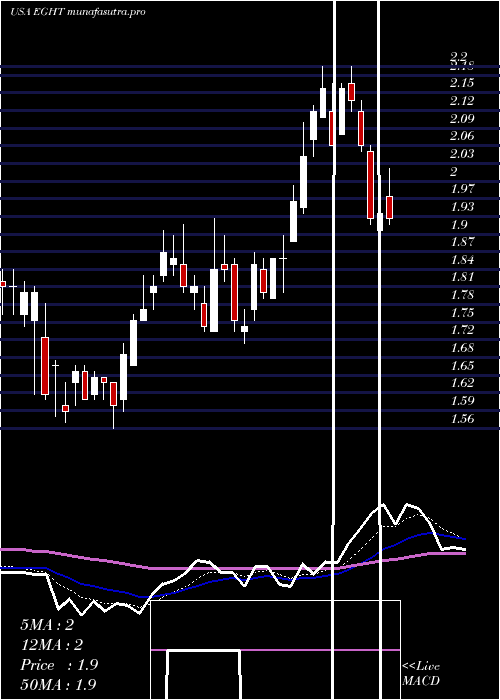Select the 1.97 price axis label
The width and height of the screenshot is (500, 700).
pos(462,189)
